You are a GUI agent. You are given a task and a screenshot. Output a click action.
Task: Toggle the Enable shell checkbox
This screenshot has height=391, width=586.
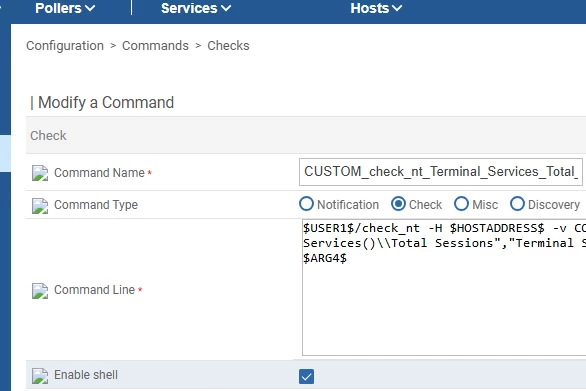click(306, 376)
